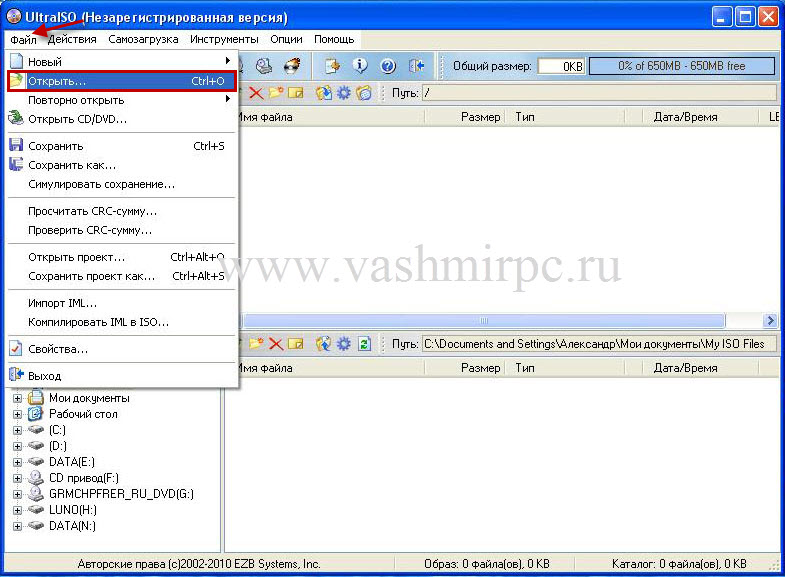This screenshot has width=785, height=577.
Task: Click the 0% of 650MB capacity bar
Action: pos(682,66)
